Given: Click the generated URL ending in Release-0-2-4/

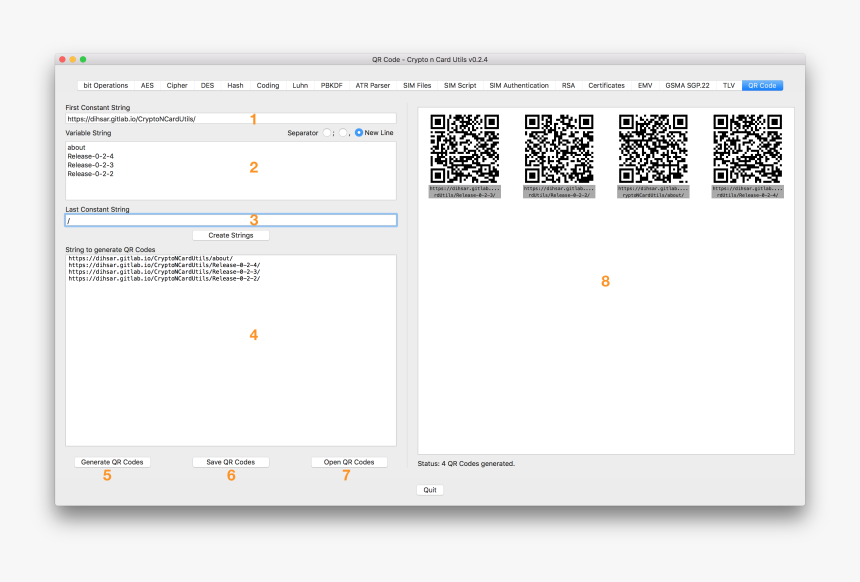Looking at the screenshot, I should coord(165,265).
